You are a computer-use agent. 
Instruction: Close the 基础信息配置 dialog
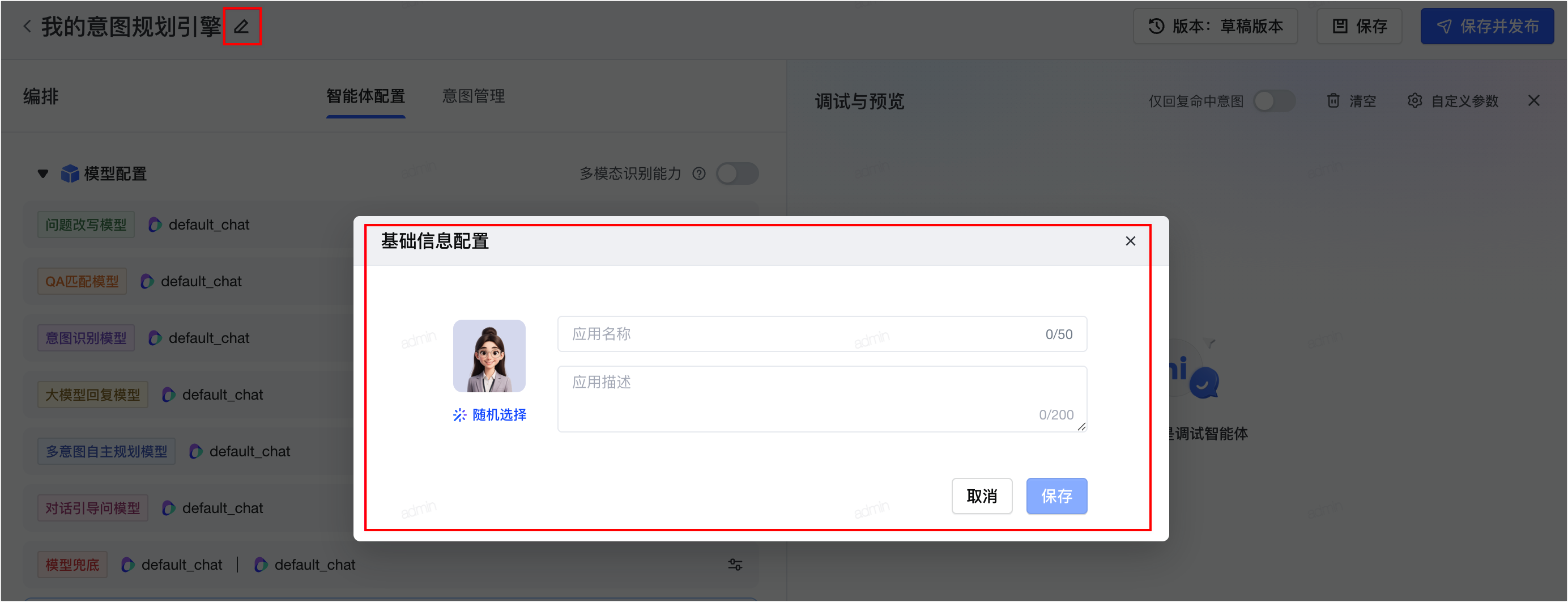[1130, 241]
